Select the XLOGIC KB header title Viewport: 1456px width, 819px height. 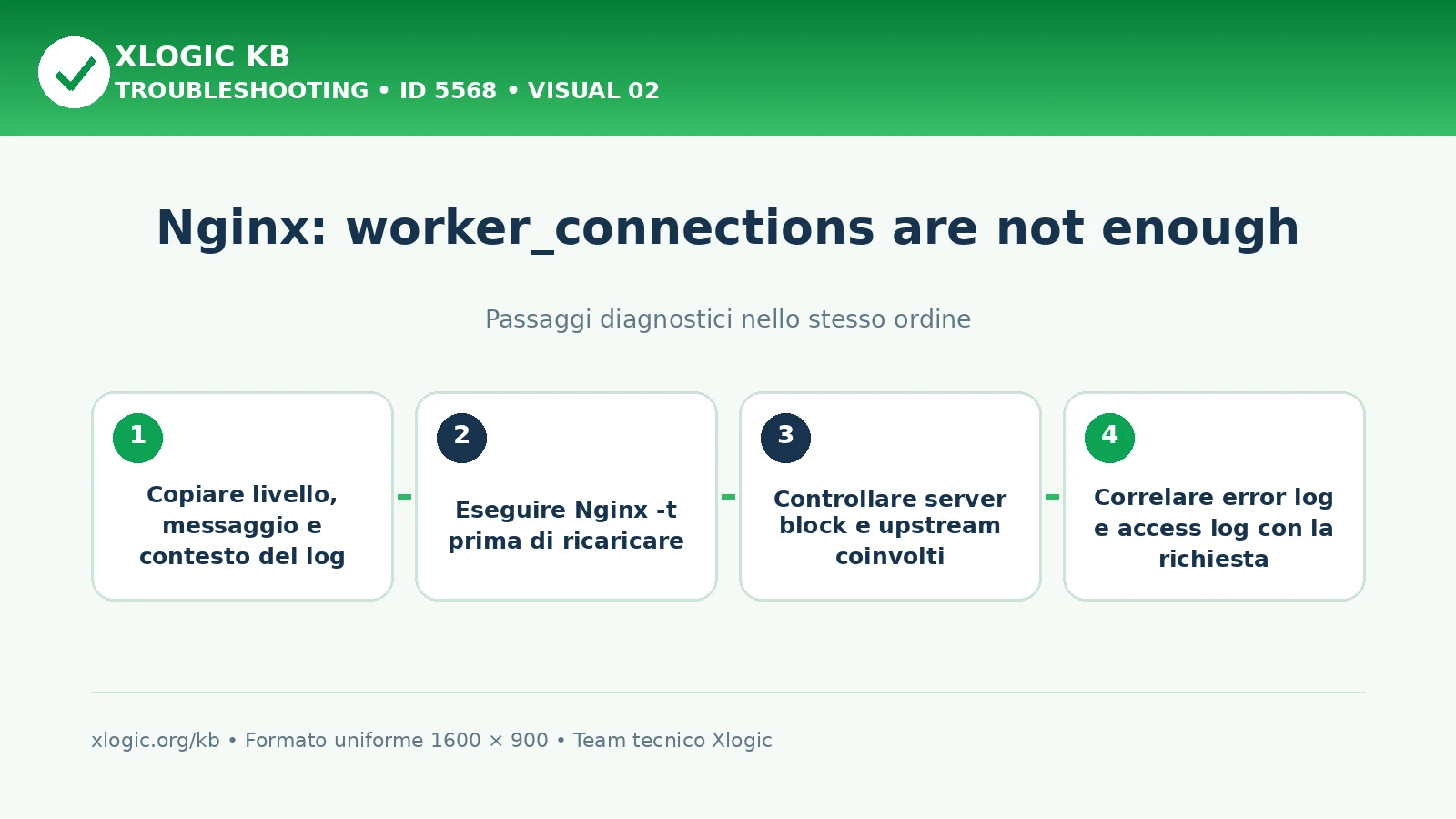tap(202, 56)
